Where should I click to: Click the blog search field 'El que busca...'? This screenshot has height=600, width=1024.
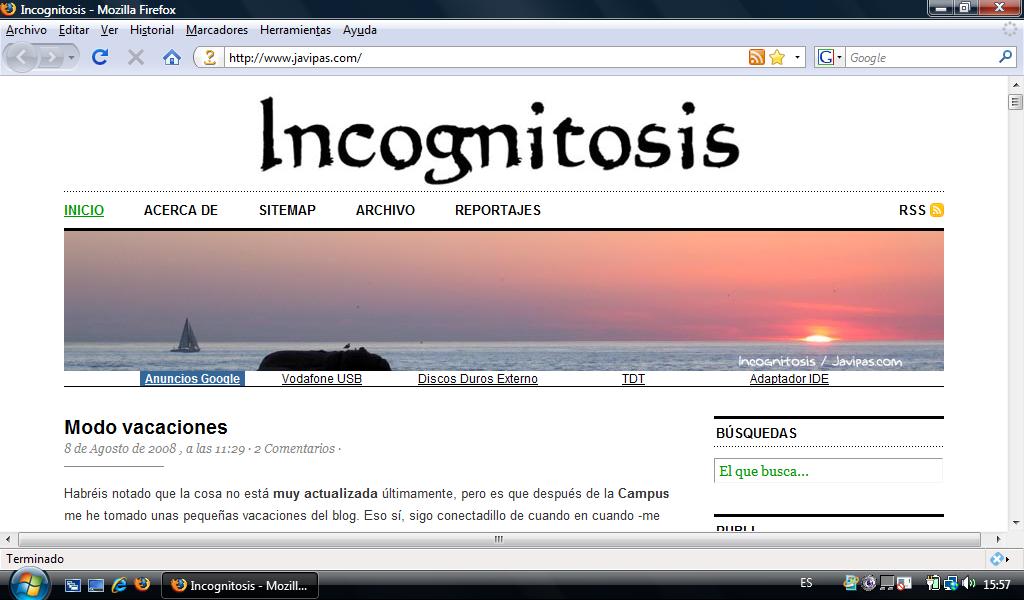pos(828,471)
